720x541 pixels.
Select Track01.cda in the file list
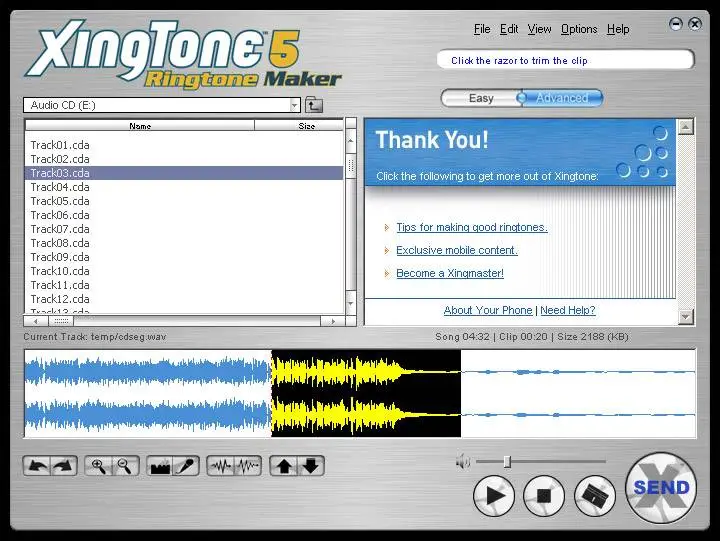(x=184, y=145)
